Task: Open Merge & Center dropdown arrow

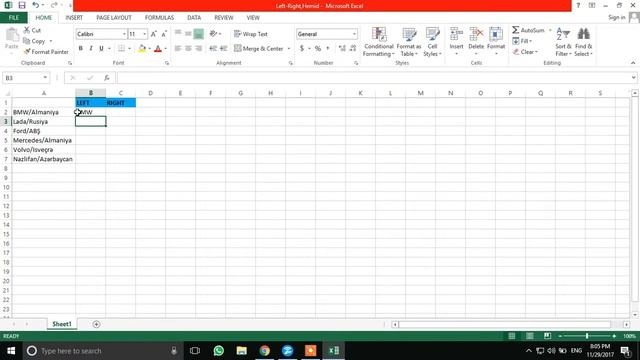Action: coord(289,49)
